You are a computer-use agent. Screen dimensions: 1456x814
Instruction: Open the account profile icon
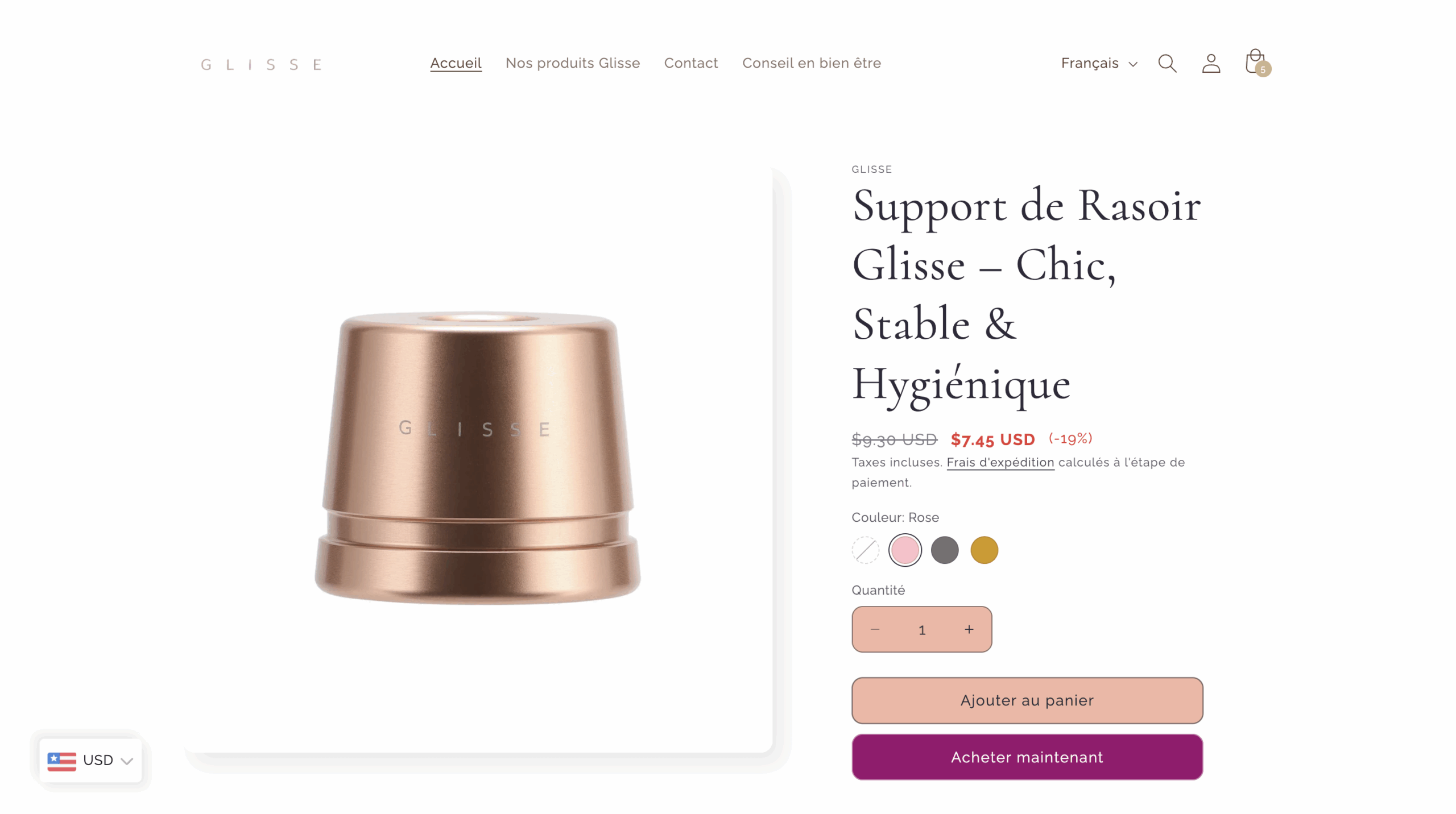click(x=1211, y=63)
